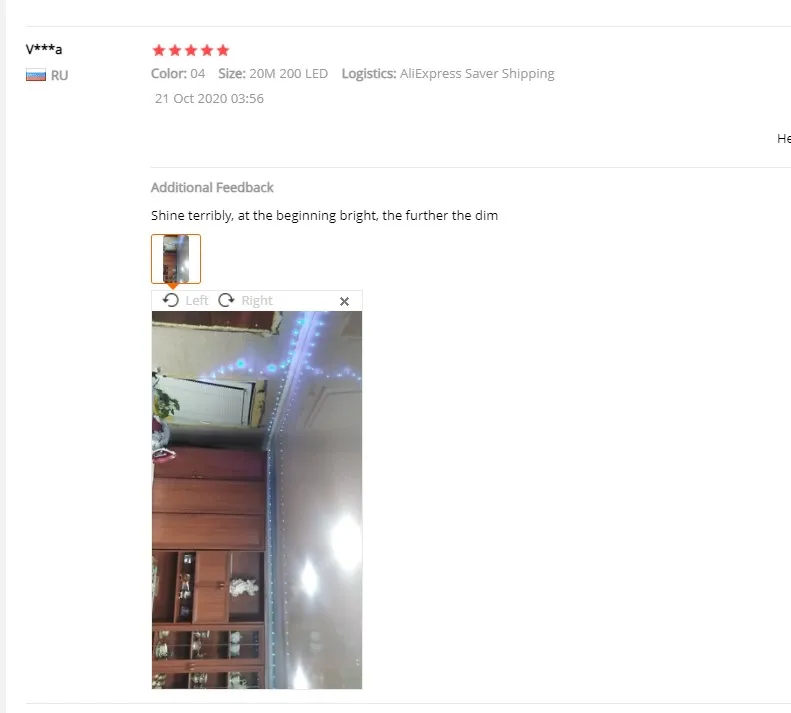Click the second red rating star
Viewport: 791px width, 713px height.
[175, 50]
